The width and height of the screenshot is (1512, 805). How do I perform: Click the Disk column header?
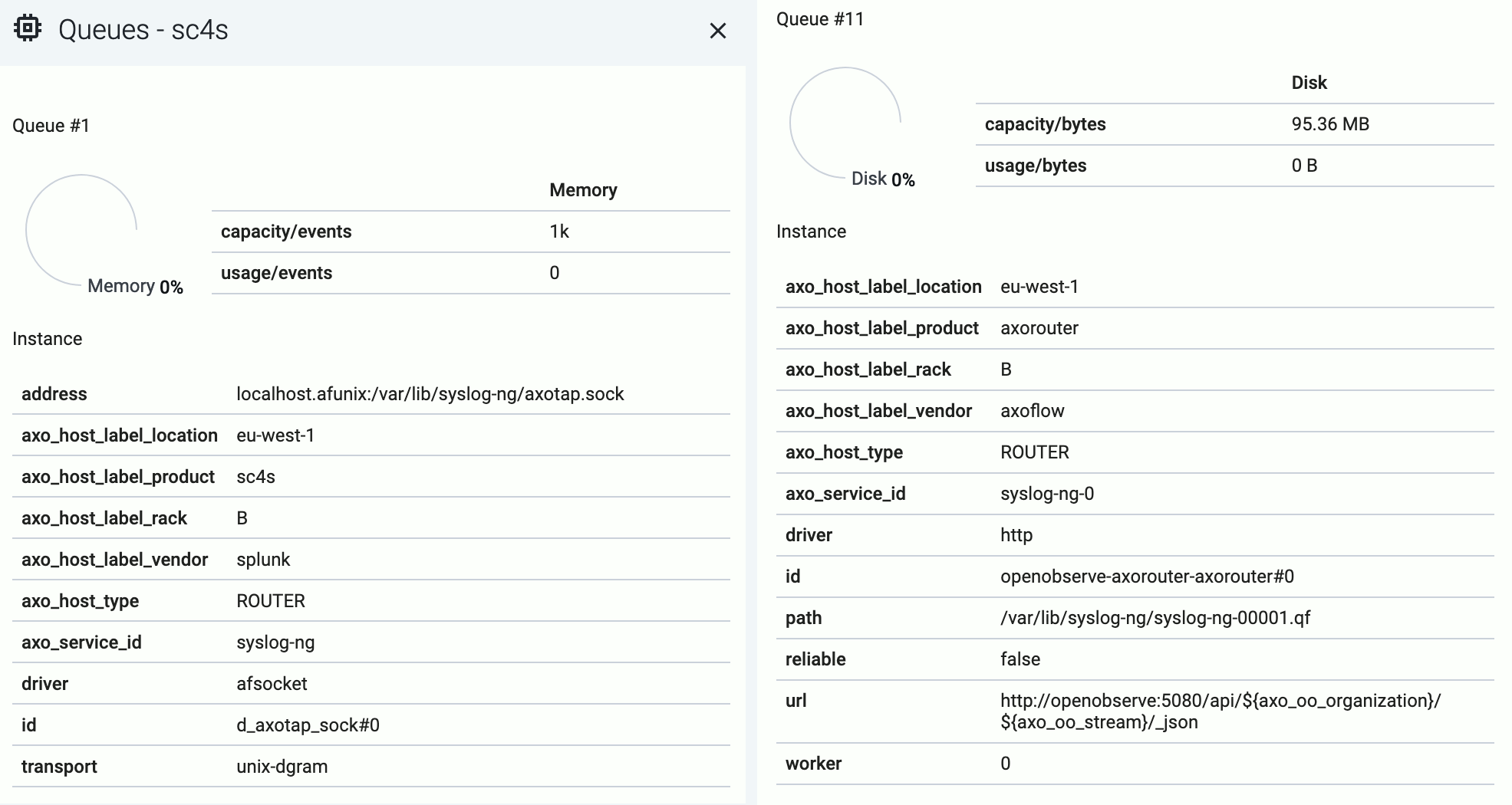point(1309,83)
